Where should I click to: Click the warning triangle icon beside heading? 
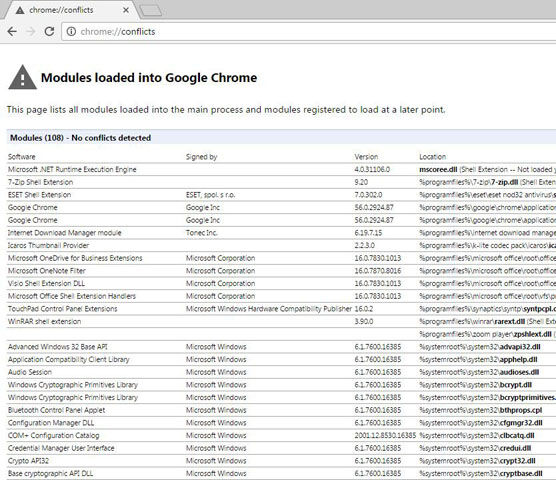coord(22,77)
